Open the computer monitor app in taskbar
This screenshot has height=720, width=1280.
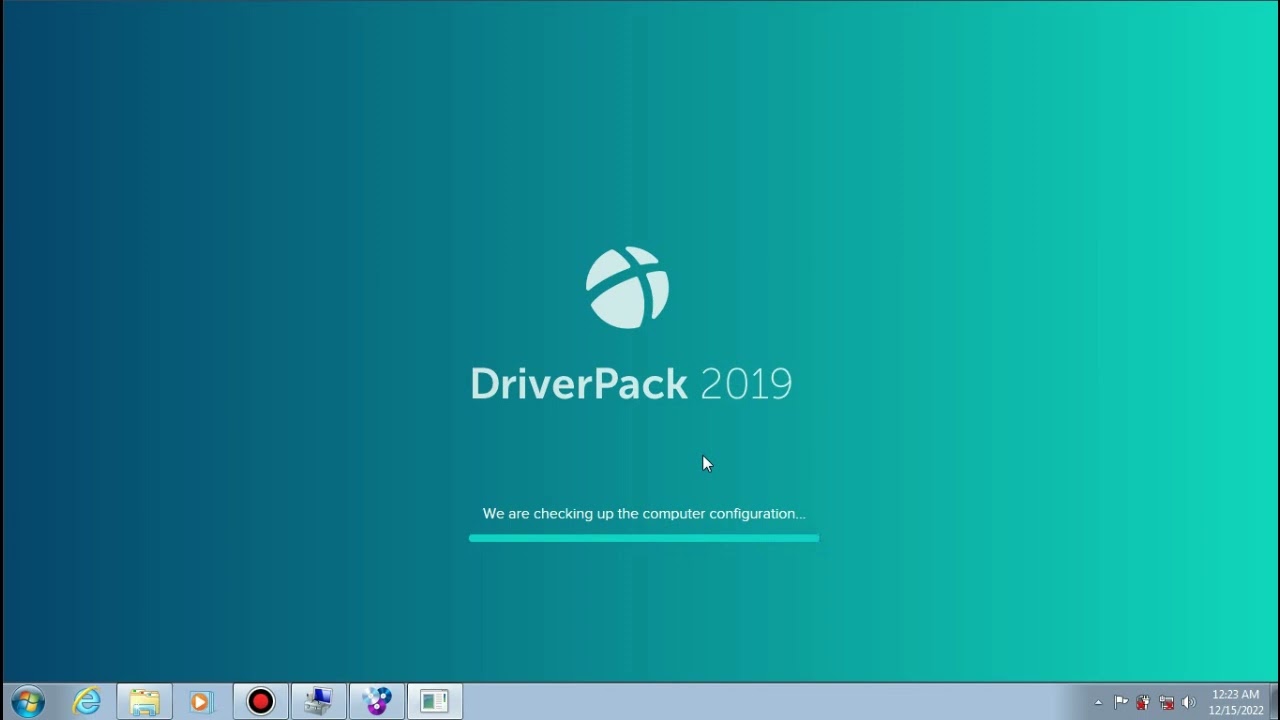point(319,702)
